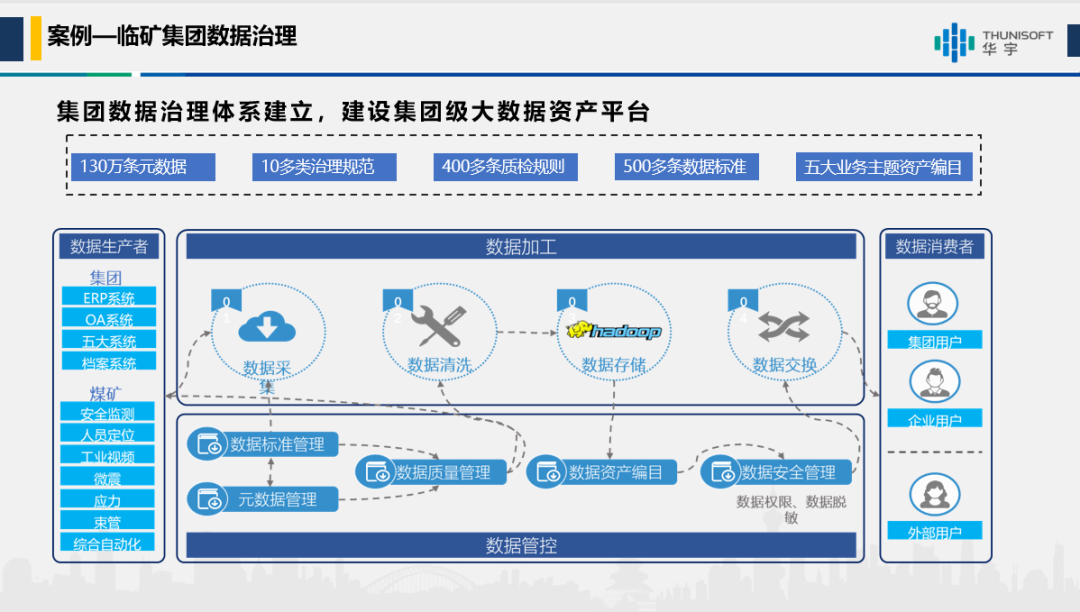Click the 综合自动化 item

(x=107, y=543)
